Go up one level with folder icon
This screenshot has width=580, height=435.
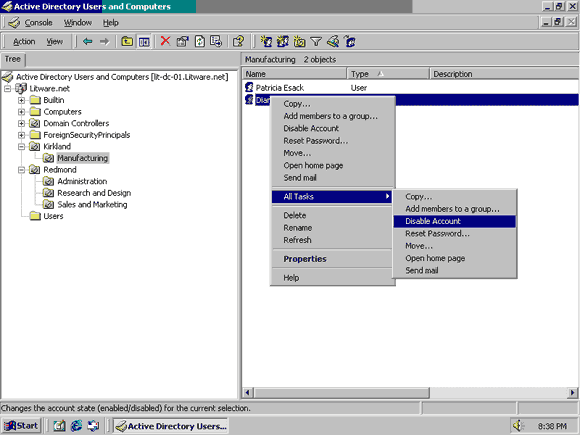point(127,41)
